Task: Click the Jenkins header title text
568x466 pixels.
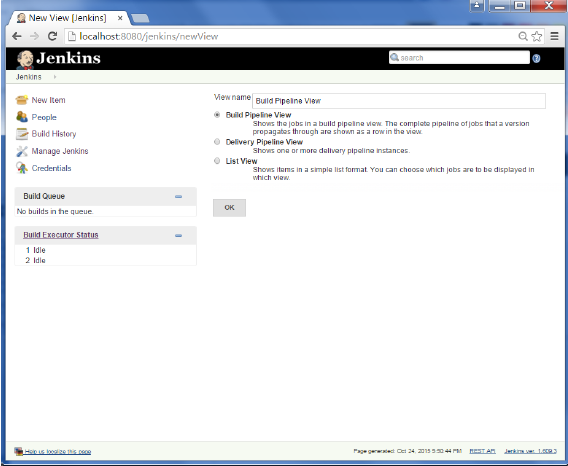Action: [x=68, y=58]
